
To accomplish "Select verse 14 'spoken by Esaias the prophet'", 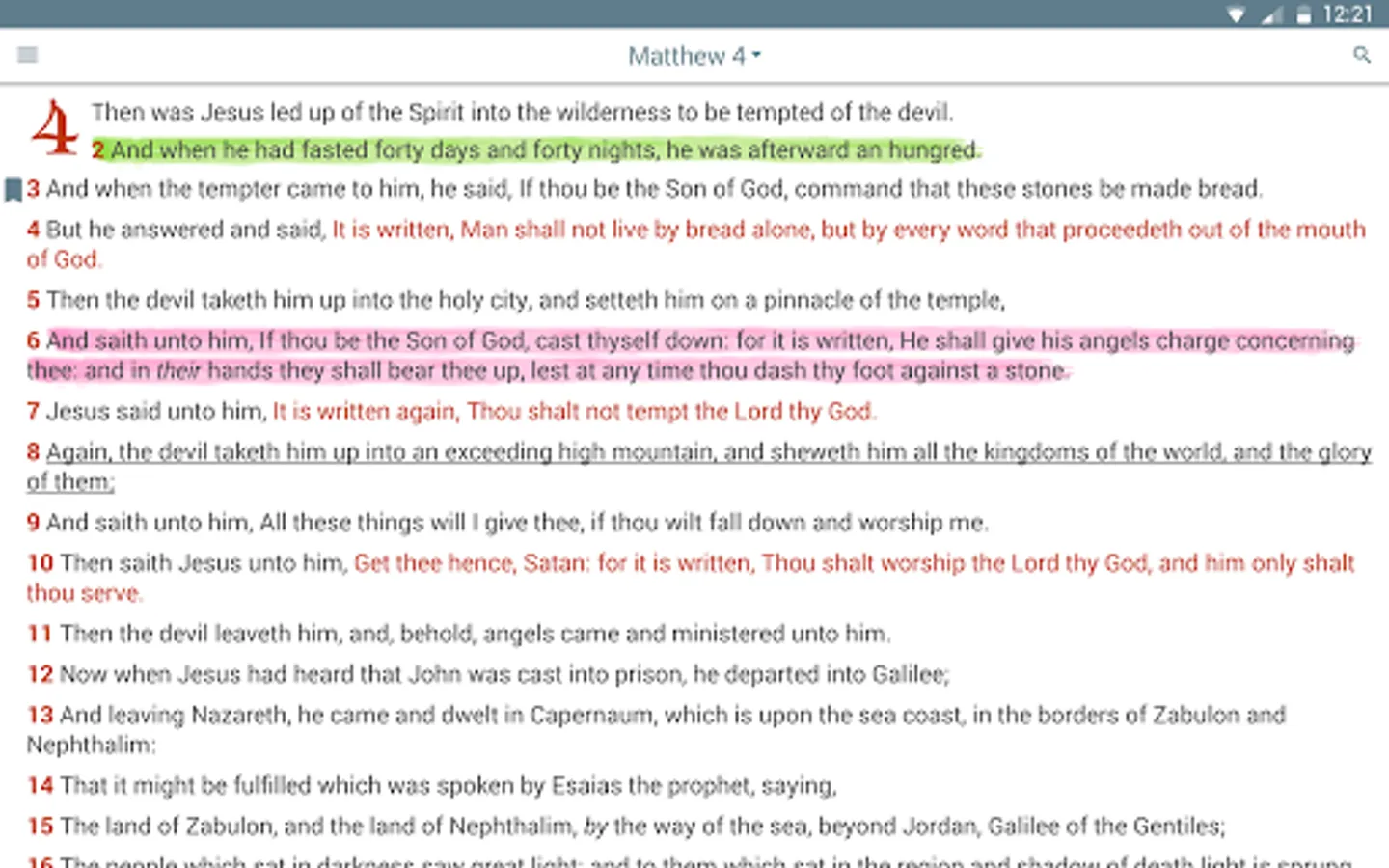I will [431, 785].
